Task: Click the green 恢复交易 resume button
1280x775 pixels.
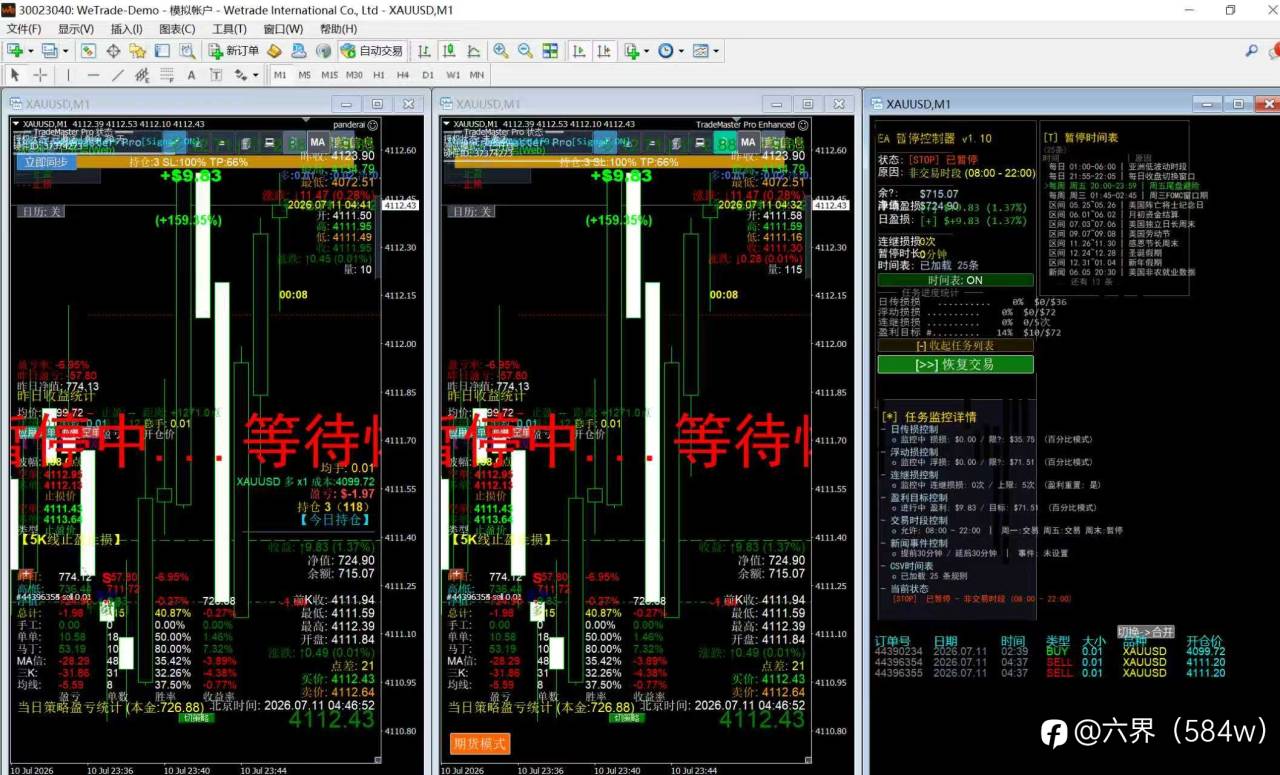Action: 955,365
